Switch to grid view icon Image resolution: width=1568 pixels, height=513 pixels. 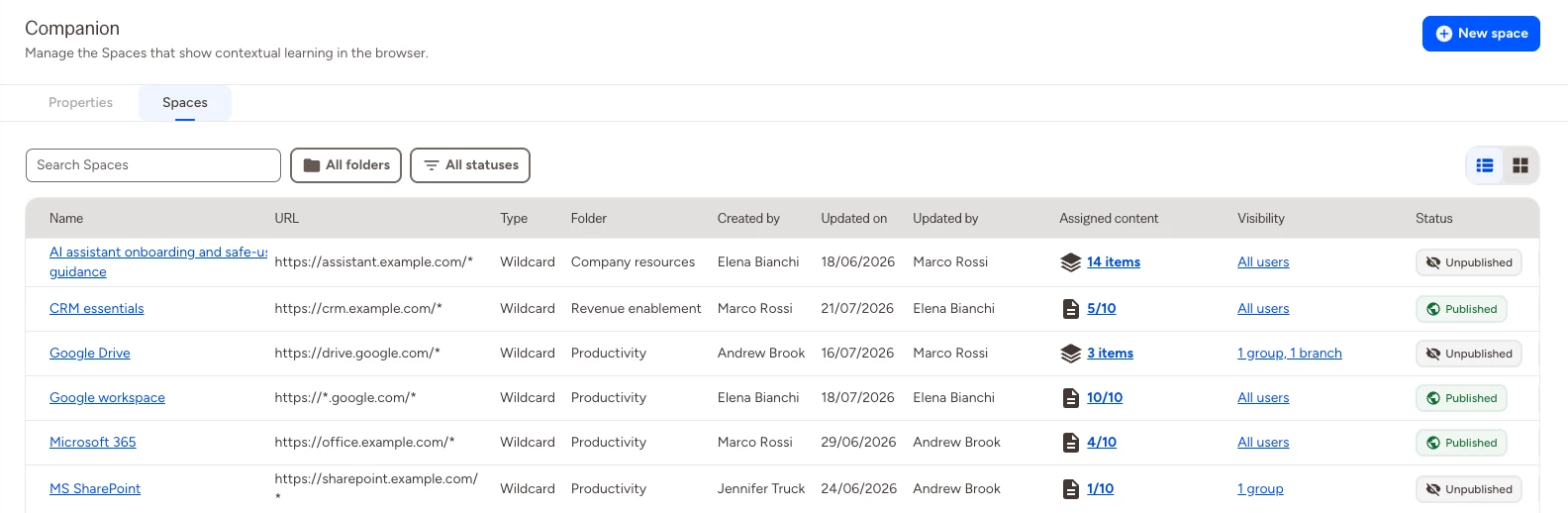[x=1520, y=165]
